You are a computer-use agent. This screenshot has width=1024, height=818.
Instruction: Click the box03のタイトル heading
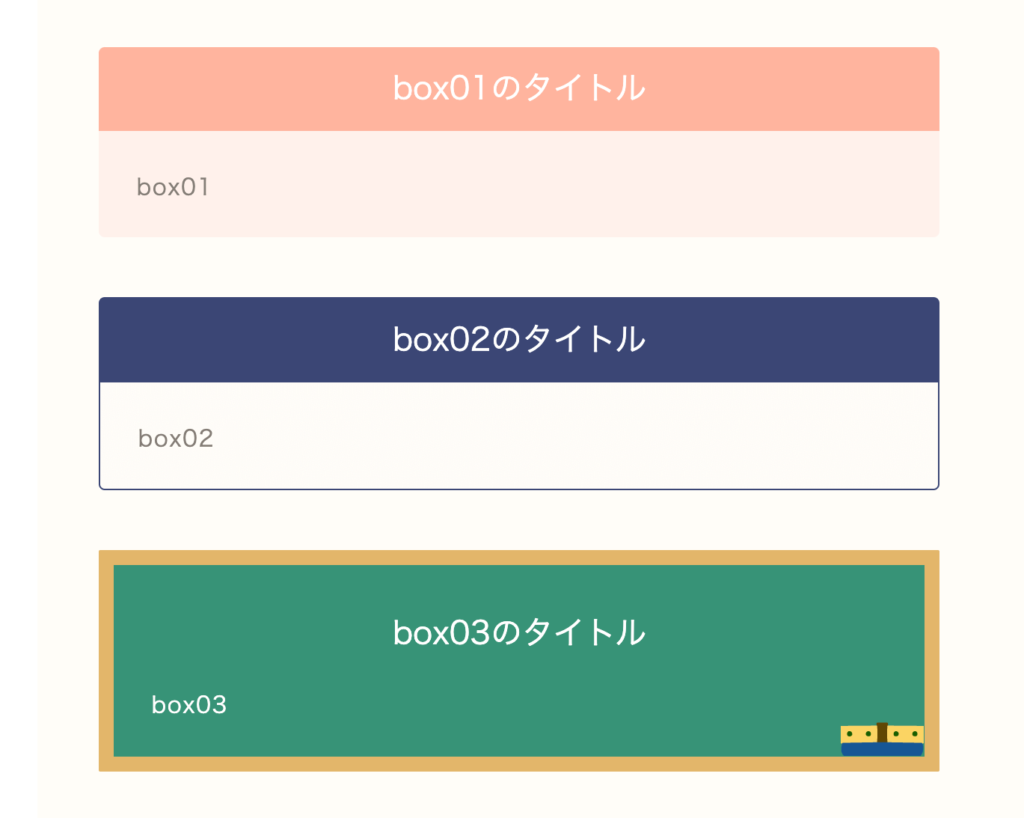tap(519, 633)
